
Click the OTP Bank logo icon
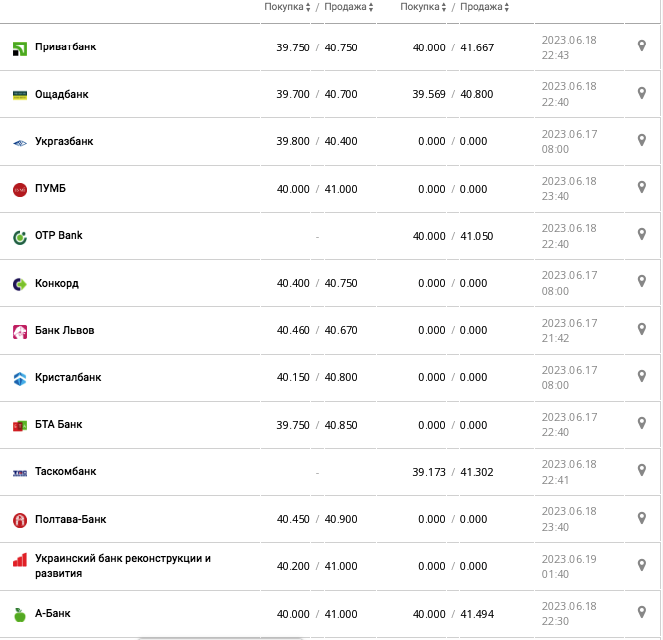(19, 237)
